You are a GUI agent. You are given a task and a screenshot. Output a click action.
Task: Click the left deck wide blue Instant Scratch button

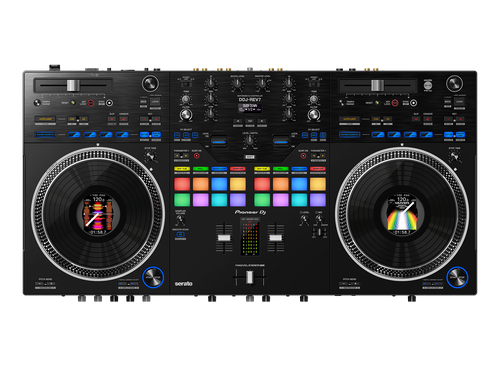tap(45, 135)
